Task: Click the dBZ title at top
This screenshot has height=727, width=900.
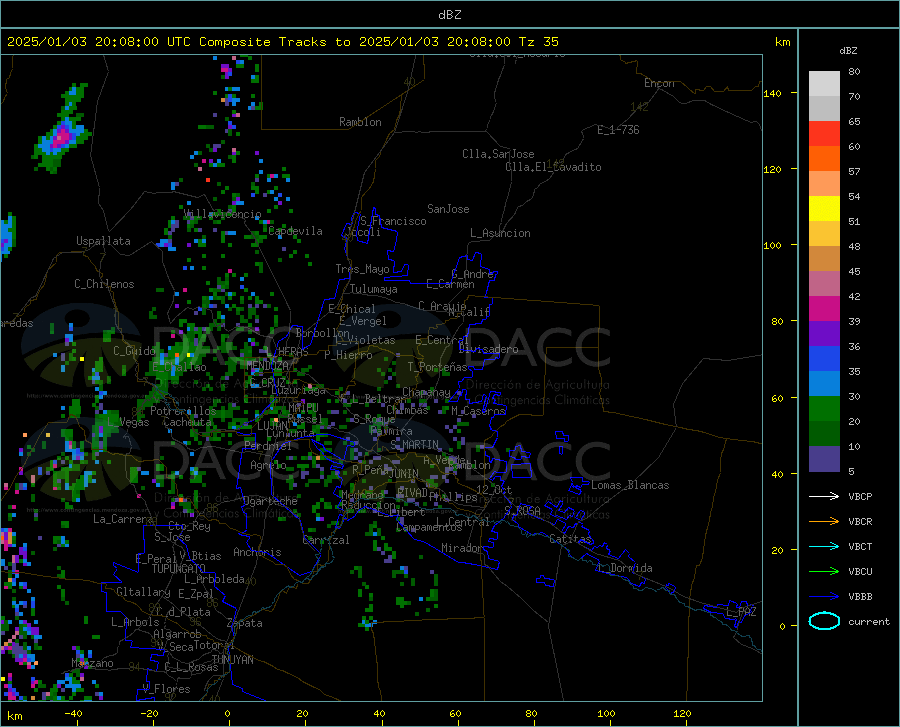Action: point(449,15)
